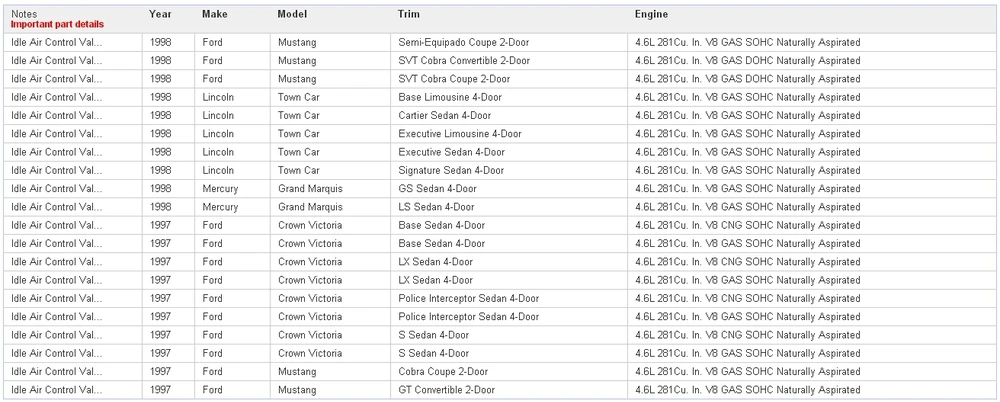
Task: Click the Make column header
Action: [x=214, y=14]
